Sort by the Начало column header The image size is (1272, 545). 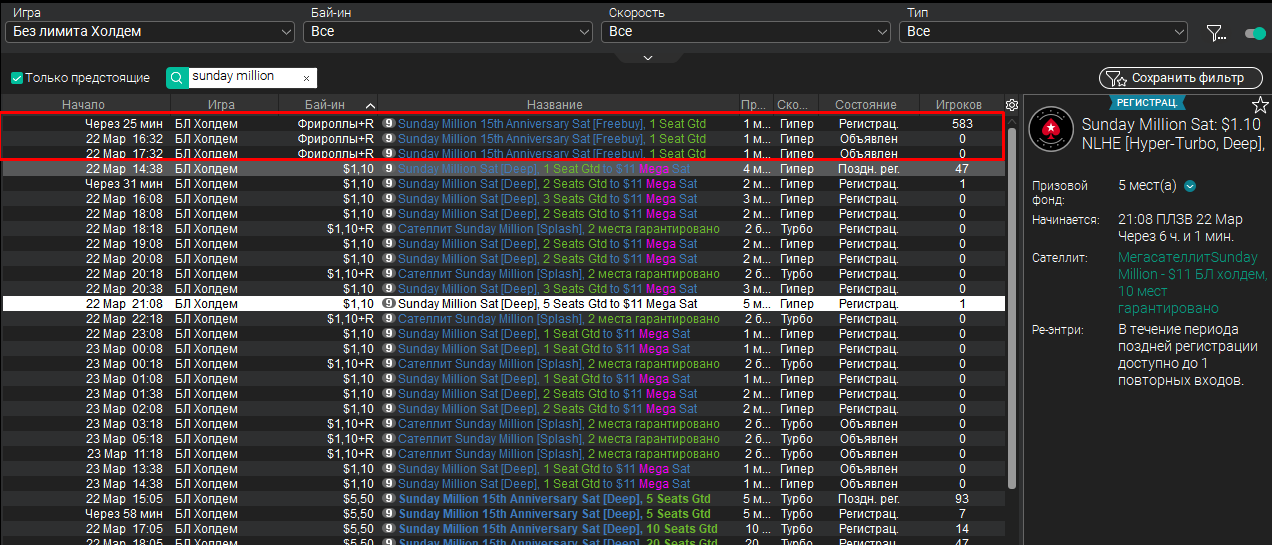(x=83, y=105)
